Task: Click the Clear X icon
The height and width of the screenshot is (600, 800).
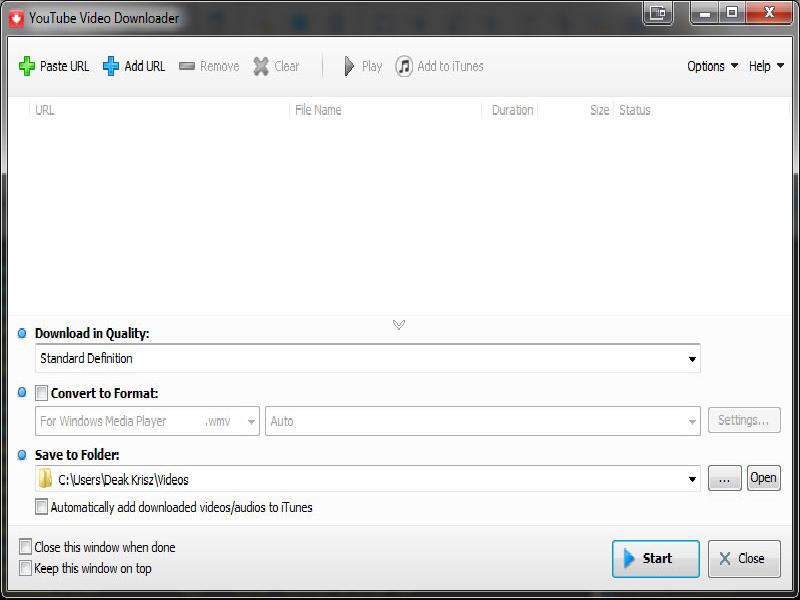Action: point(261,66)
